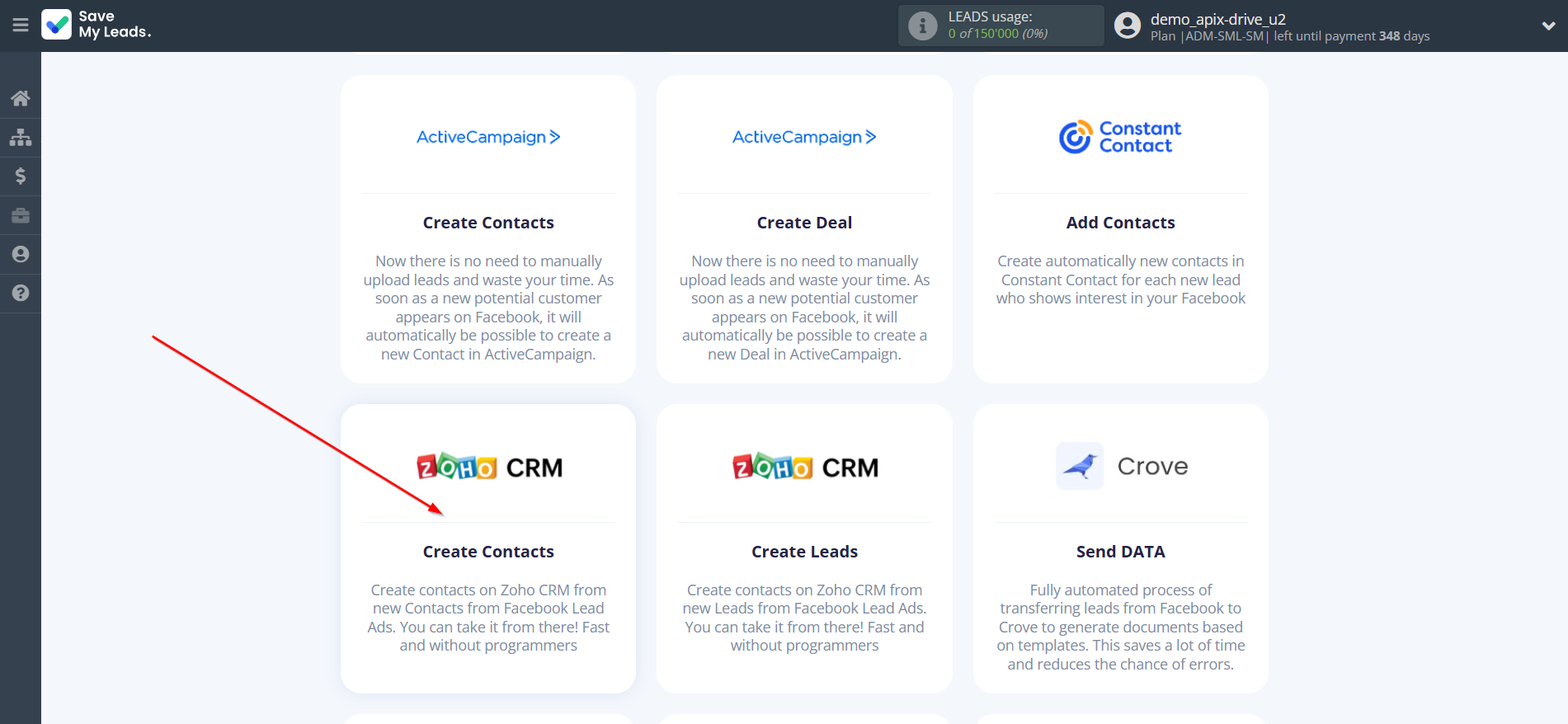Open profile via sidebar user icon
The image size is (1568, 724).
point(21,254)
